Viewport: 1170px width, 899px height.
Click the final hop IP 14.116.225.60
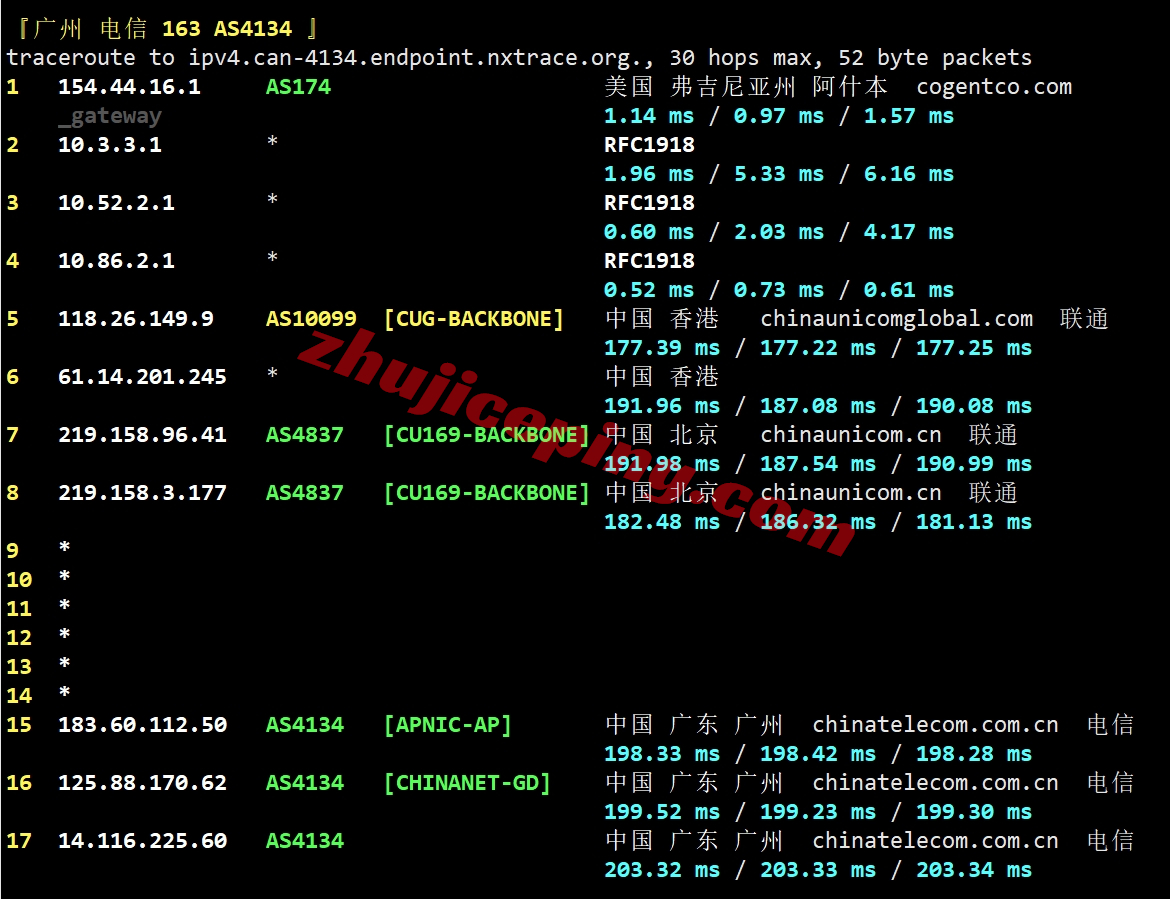pos(142,841)
